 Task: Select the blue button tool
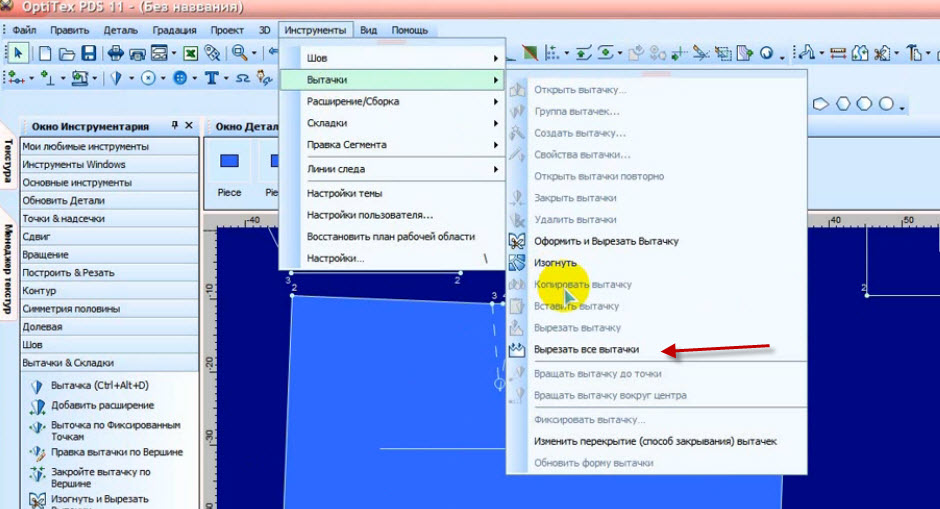pos(180,78)
